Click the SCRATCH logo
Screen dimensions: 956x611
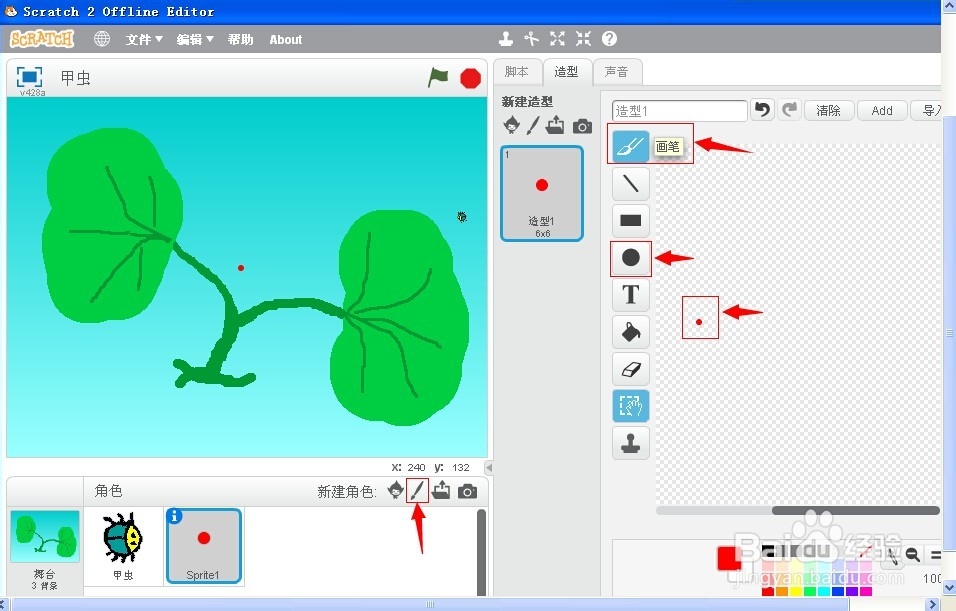click(42, 39)
